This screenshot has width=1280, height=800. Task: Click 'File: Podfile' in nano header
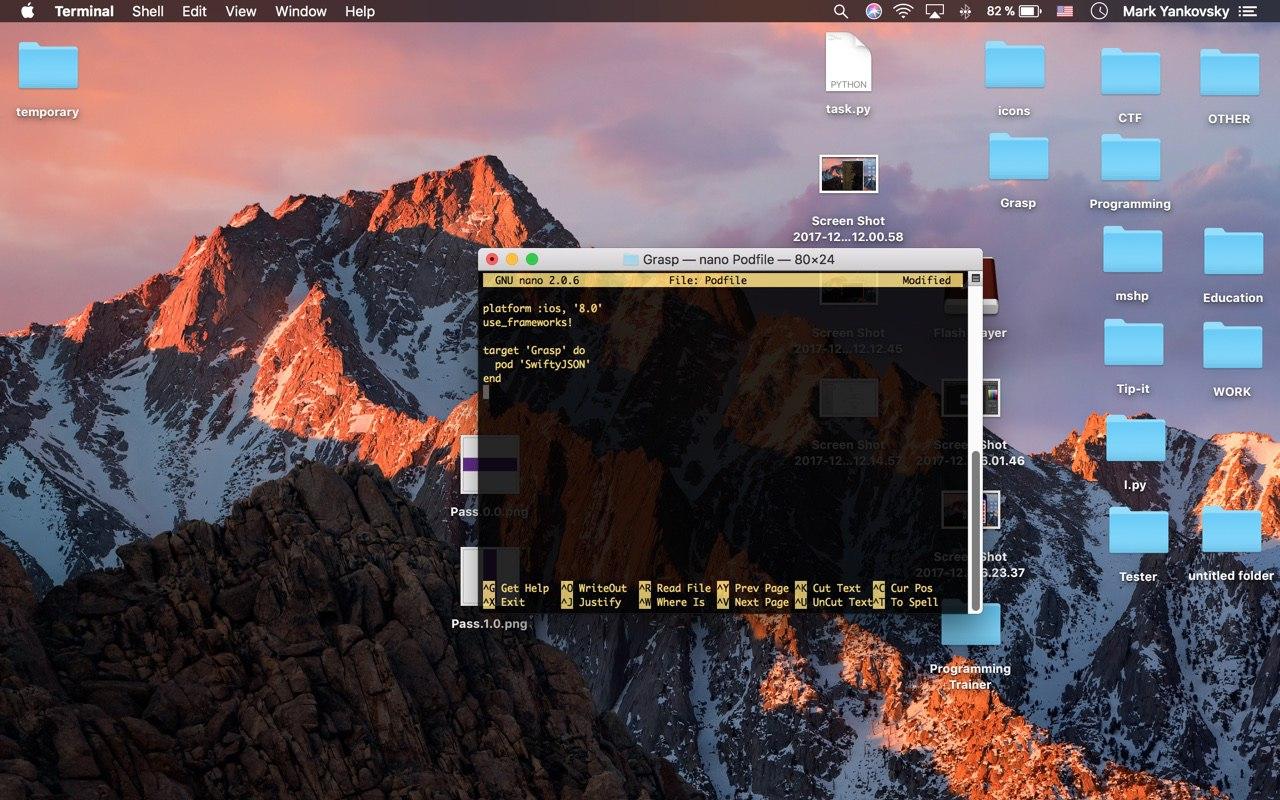pyautogui.click(x=708, y=281)
